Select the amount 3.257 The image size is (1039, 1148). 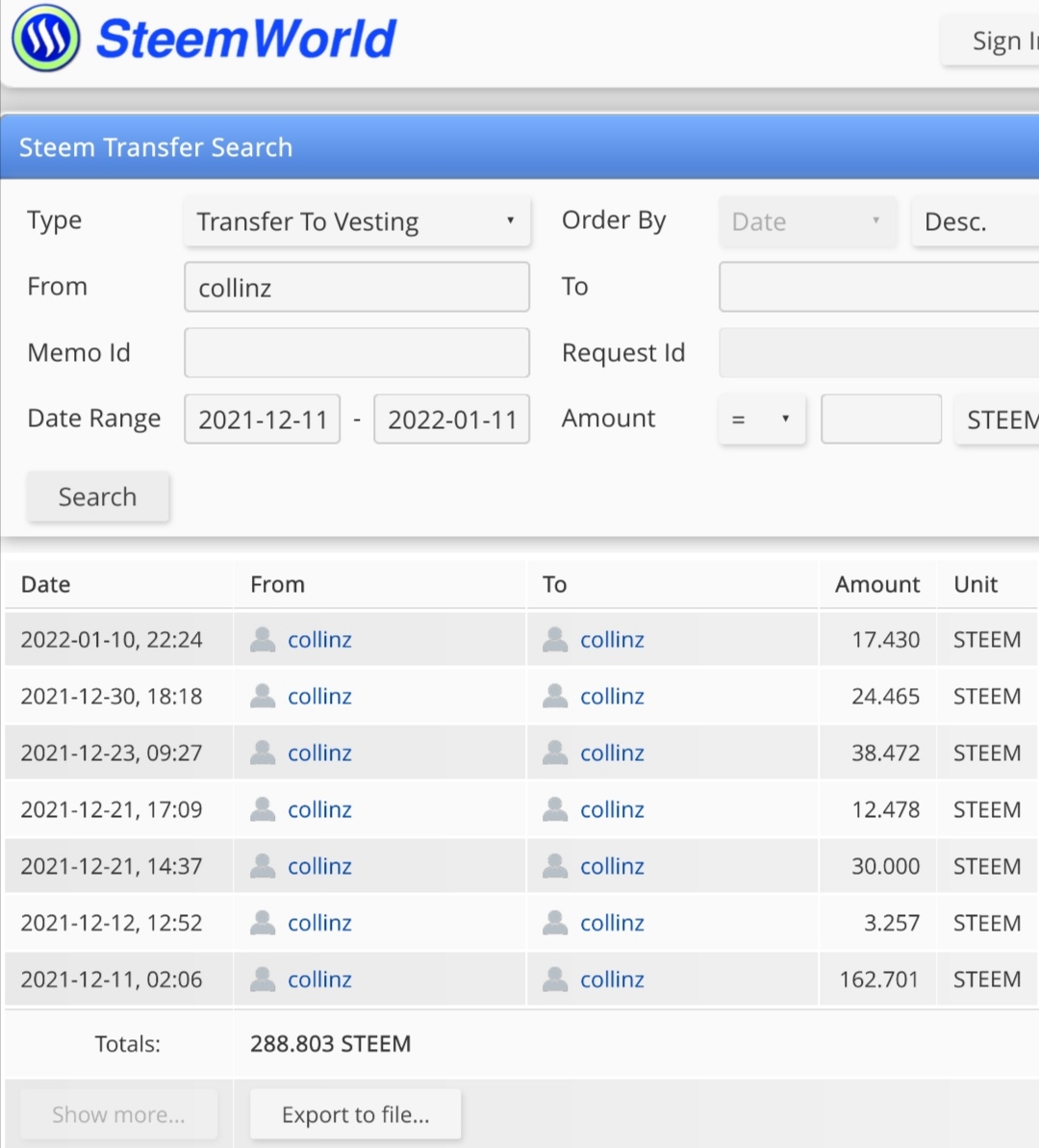point(892,923)
